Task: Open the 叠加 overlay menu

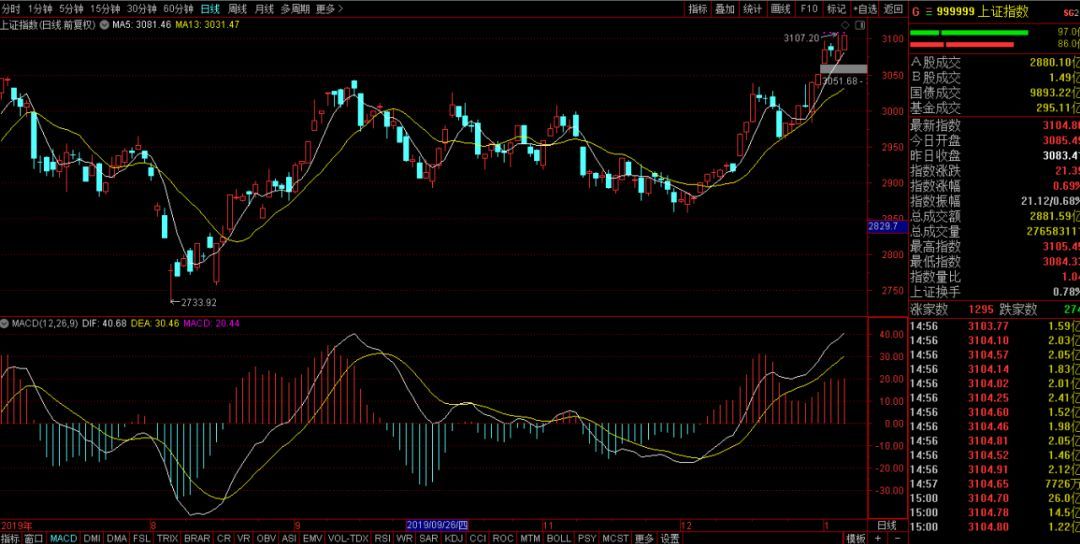Action: click(724, 8)
